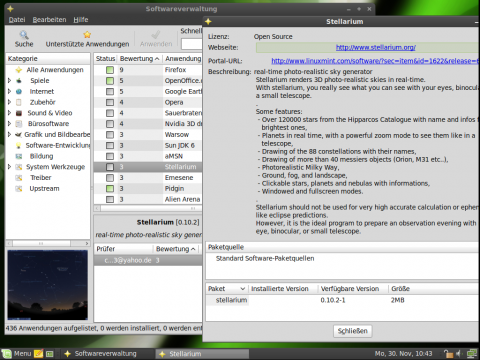Sort by the Paket column header arrow
The image size is (480, 360).
(x=243, y=289)
